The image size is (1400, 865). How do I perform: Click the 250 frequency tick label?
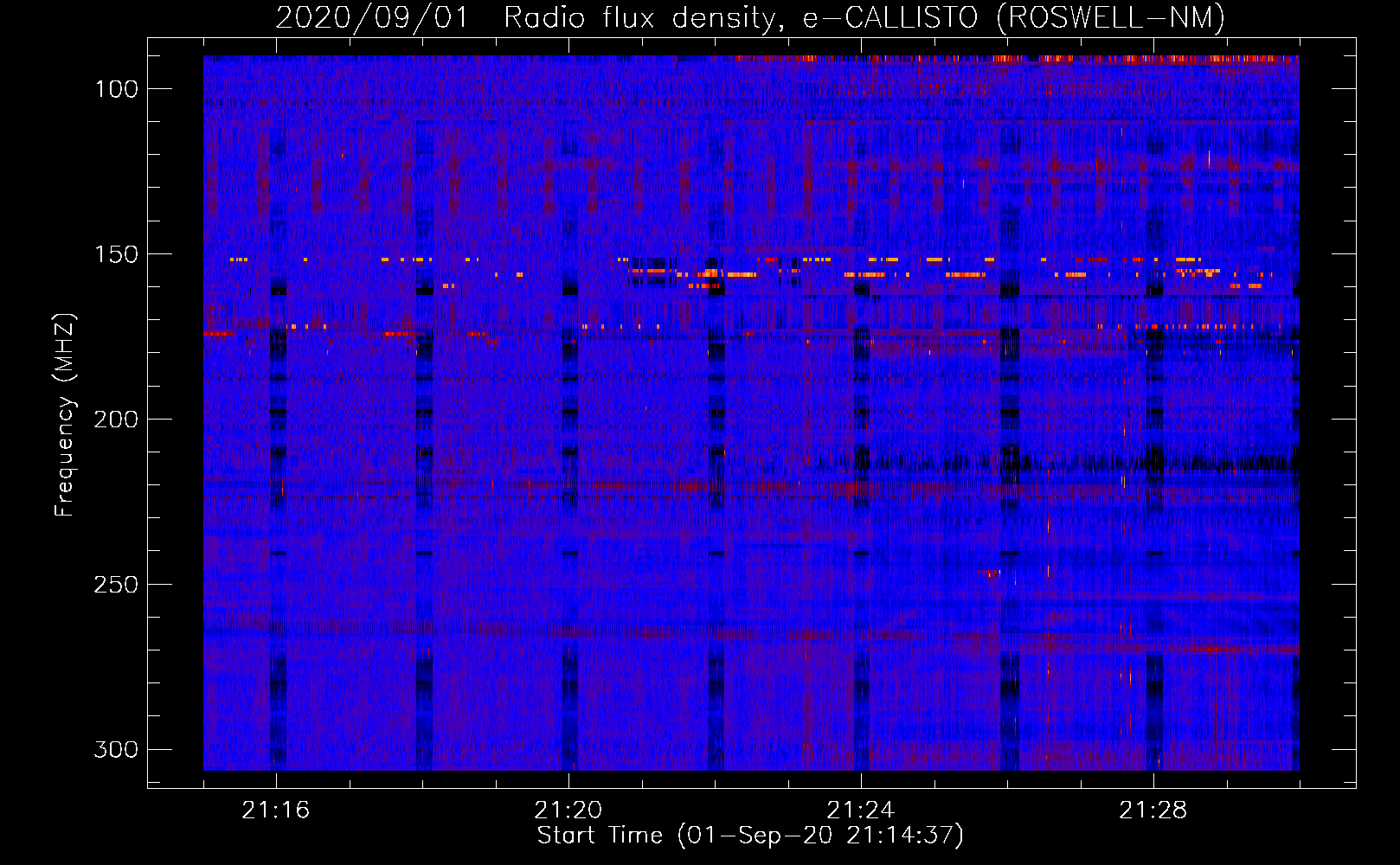[117, 585]
